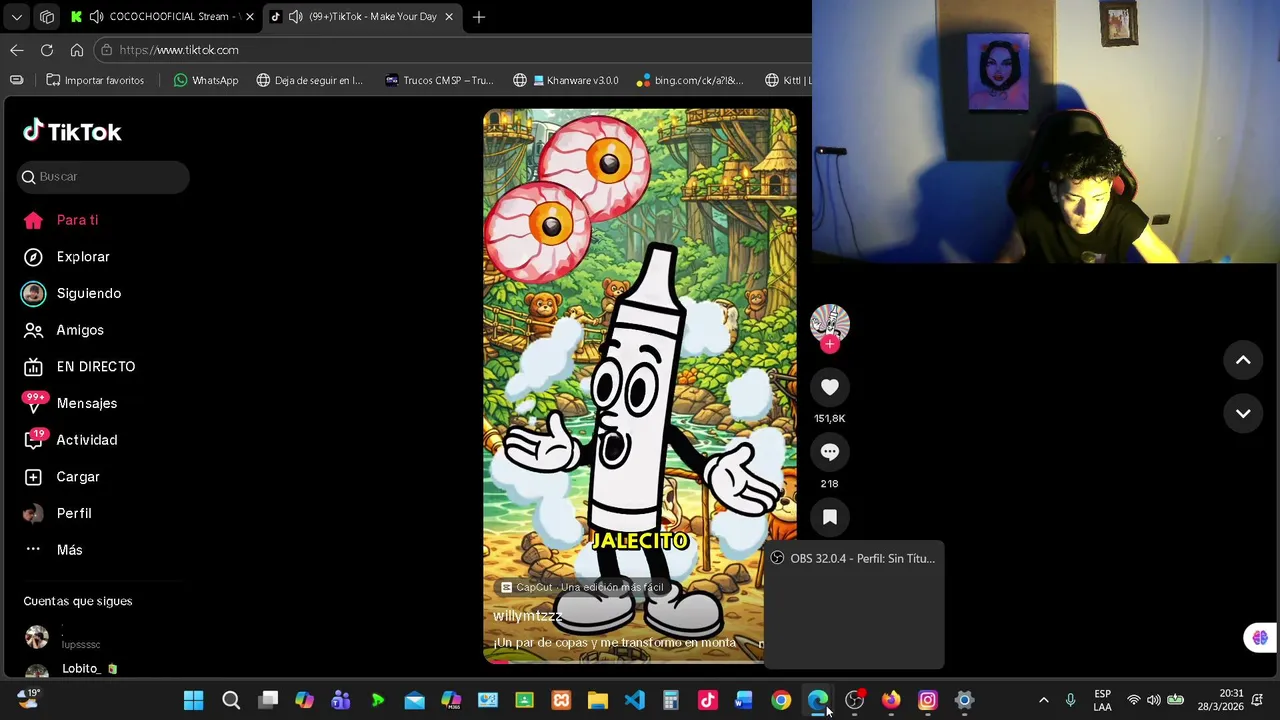1280x720 pixels.
Task: Open the Deja de seguir bookmark
Action: 310,80
